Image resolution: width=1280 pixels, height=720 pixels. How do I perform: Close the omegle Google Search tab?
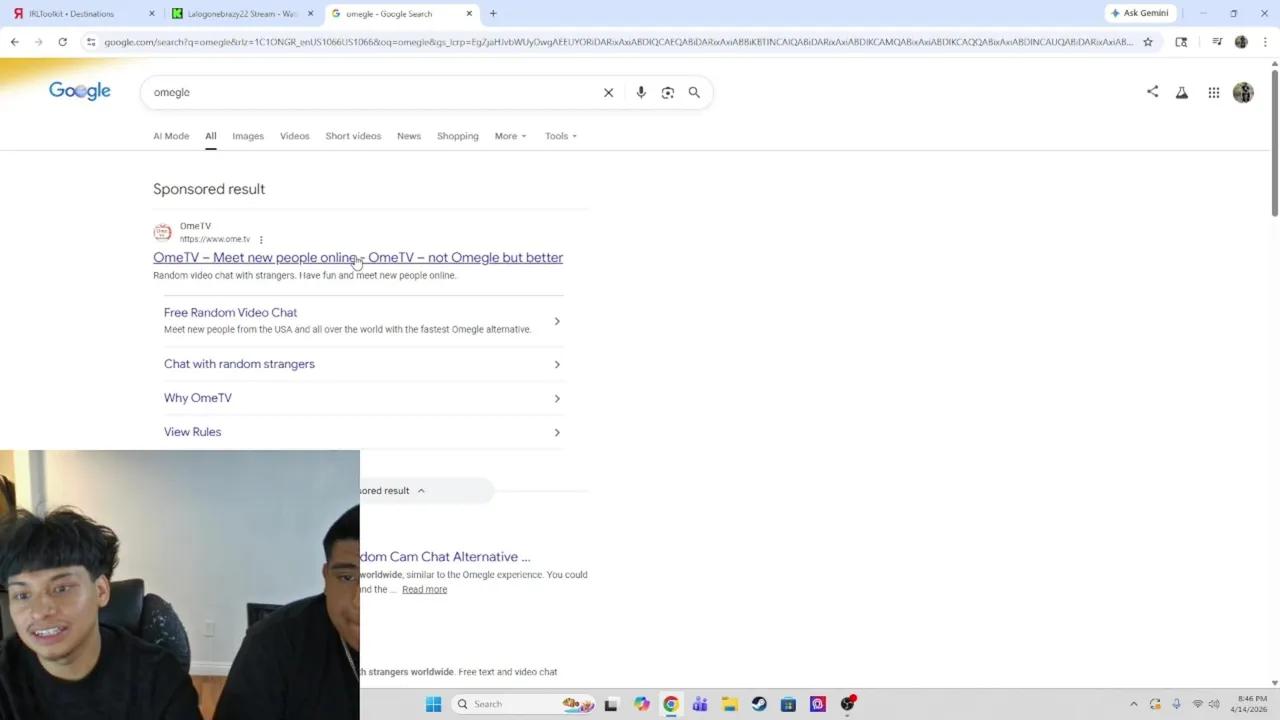coord(469,13)
